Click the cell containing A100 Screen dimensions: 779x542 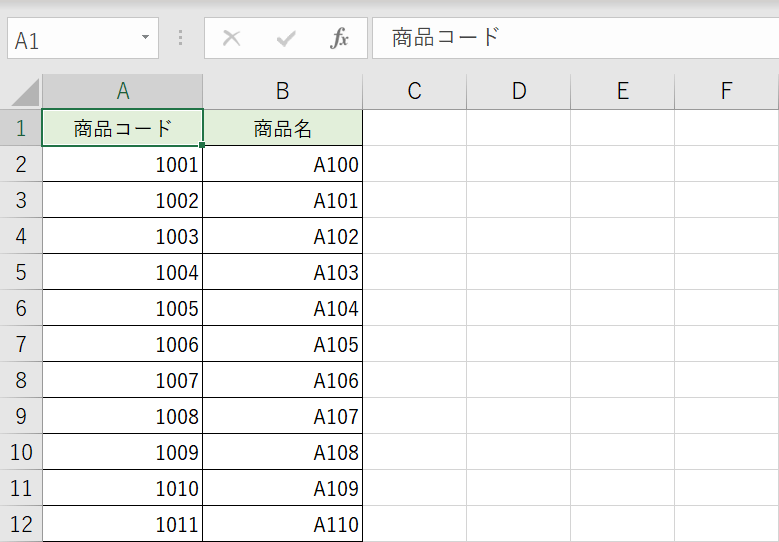click(283, 164)
